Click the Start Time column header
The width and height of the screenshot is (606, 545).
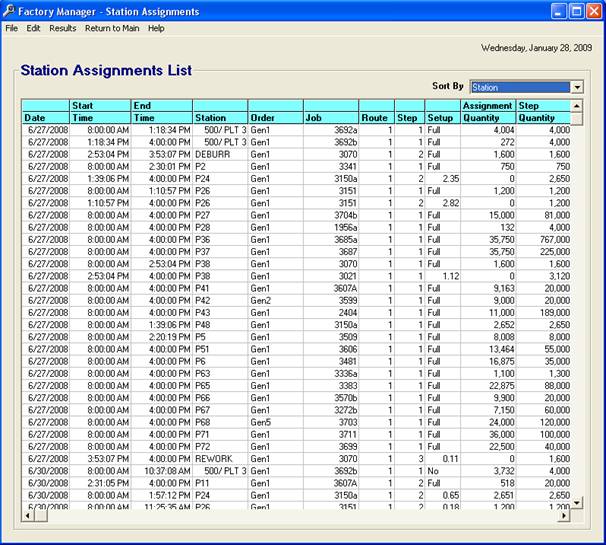[100, 112]
